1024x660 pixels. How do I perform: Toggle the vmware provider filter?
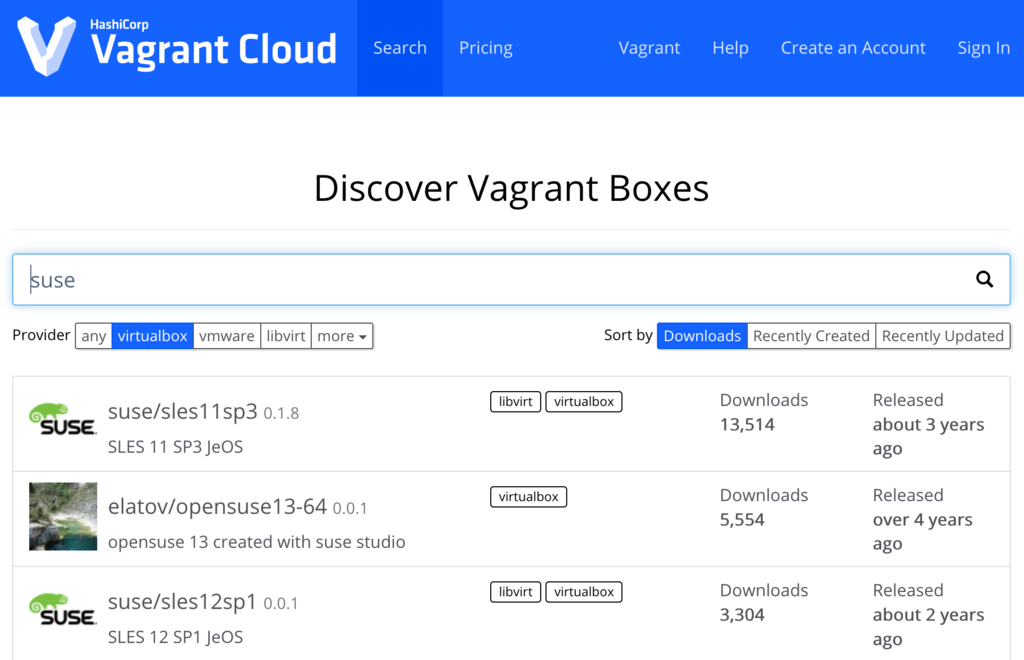coord(227,335)
